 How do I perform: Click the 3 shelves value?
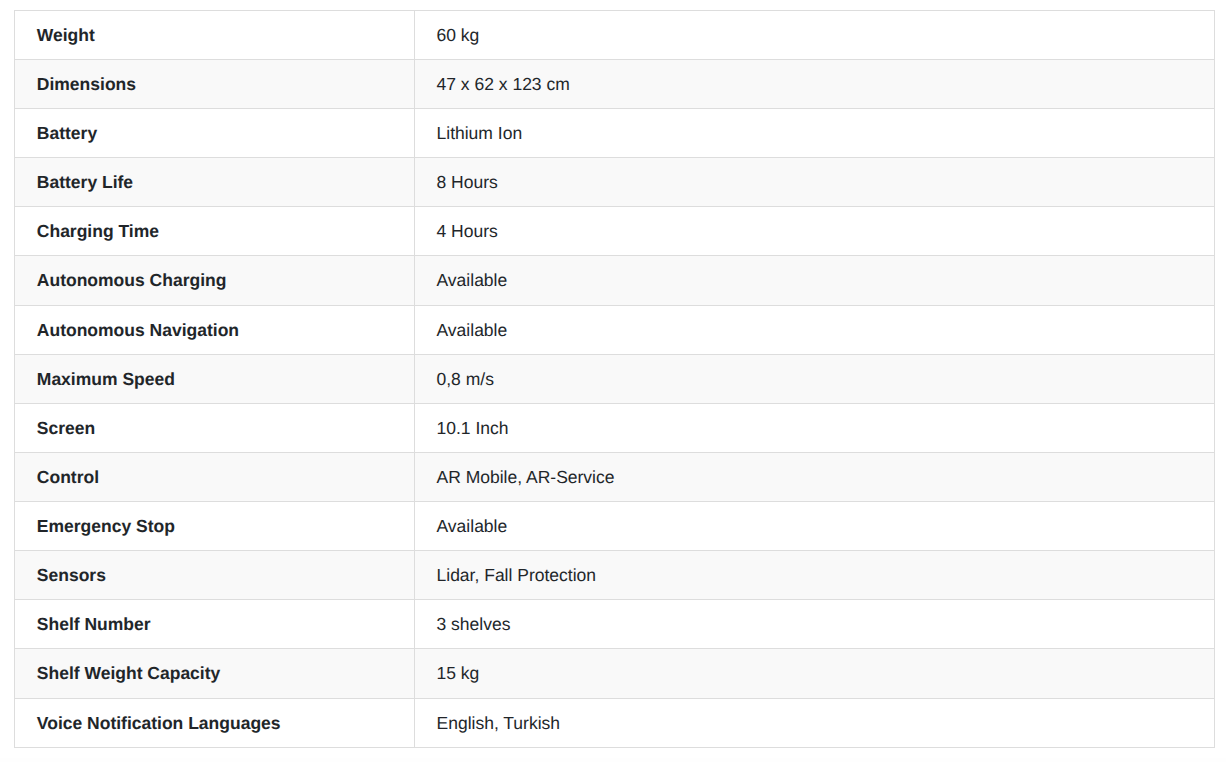[473, 624]
